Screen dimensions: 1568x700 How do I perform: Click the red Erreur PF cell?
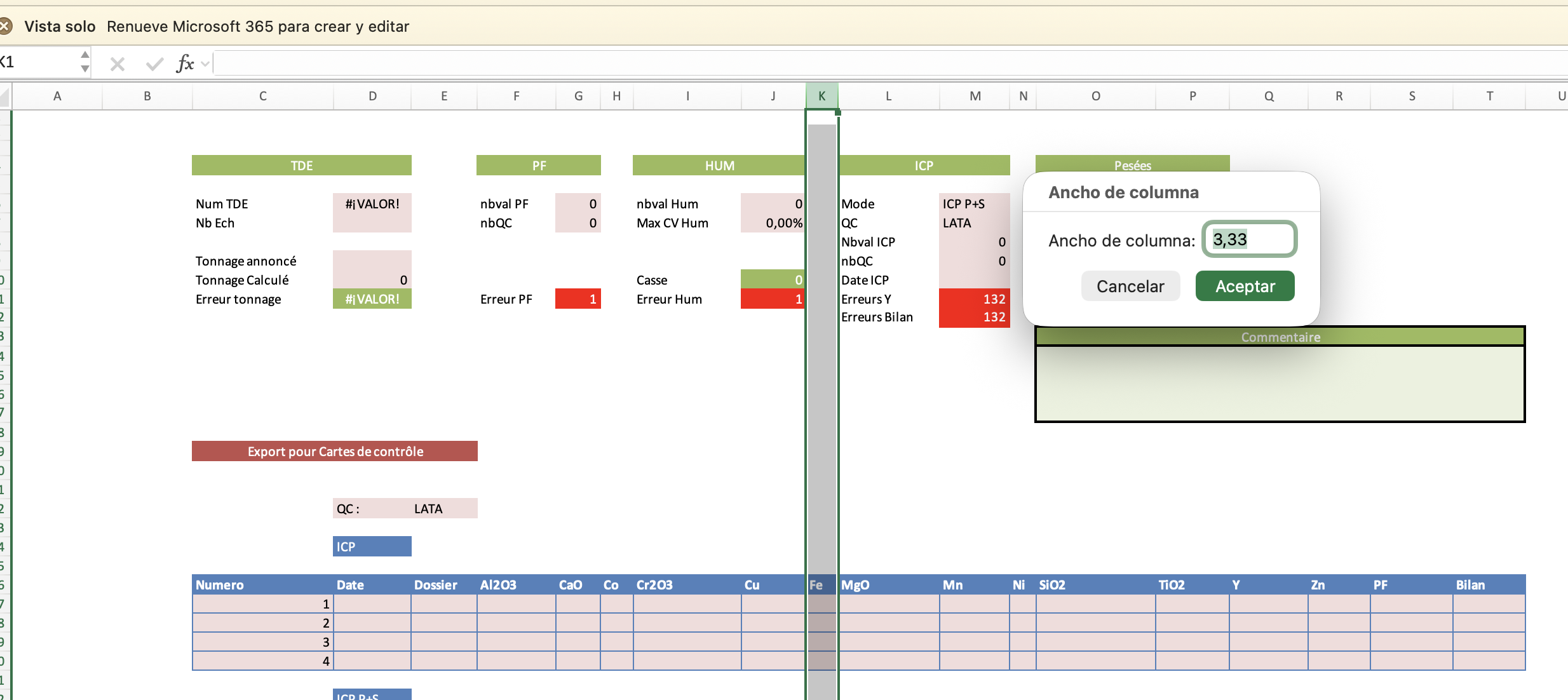[578, 299]
